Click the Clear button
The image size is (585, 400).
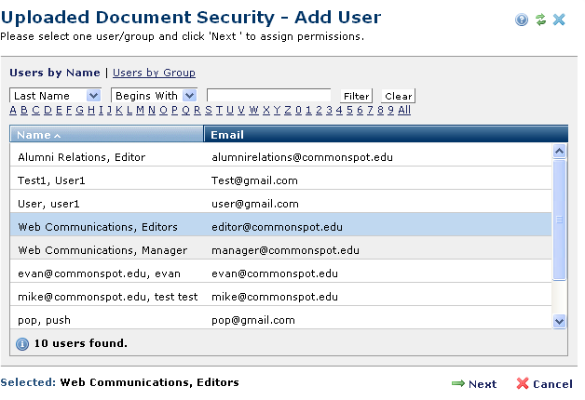click(x=398, y=96)
